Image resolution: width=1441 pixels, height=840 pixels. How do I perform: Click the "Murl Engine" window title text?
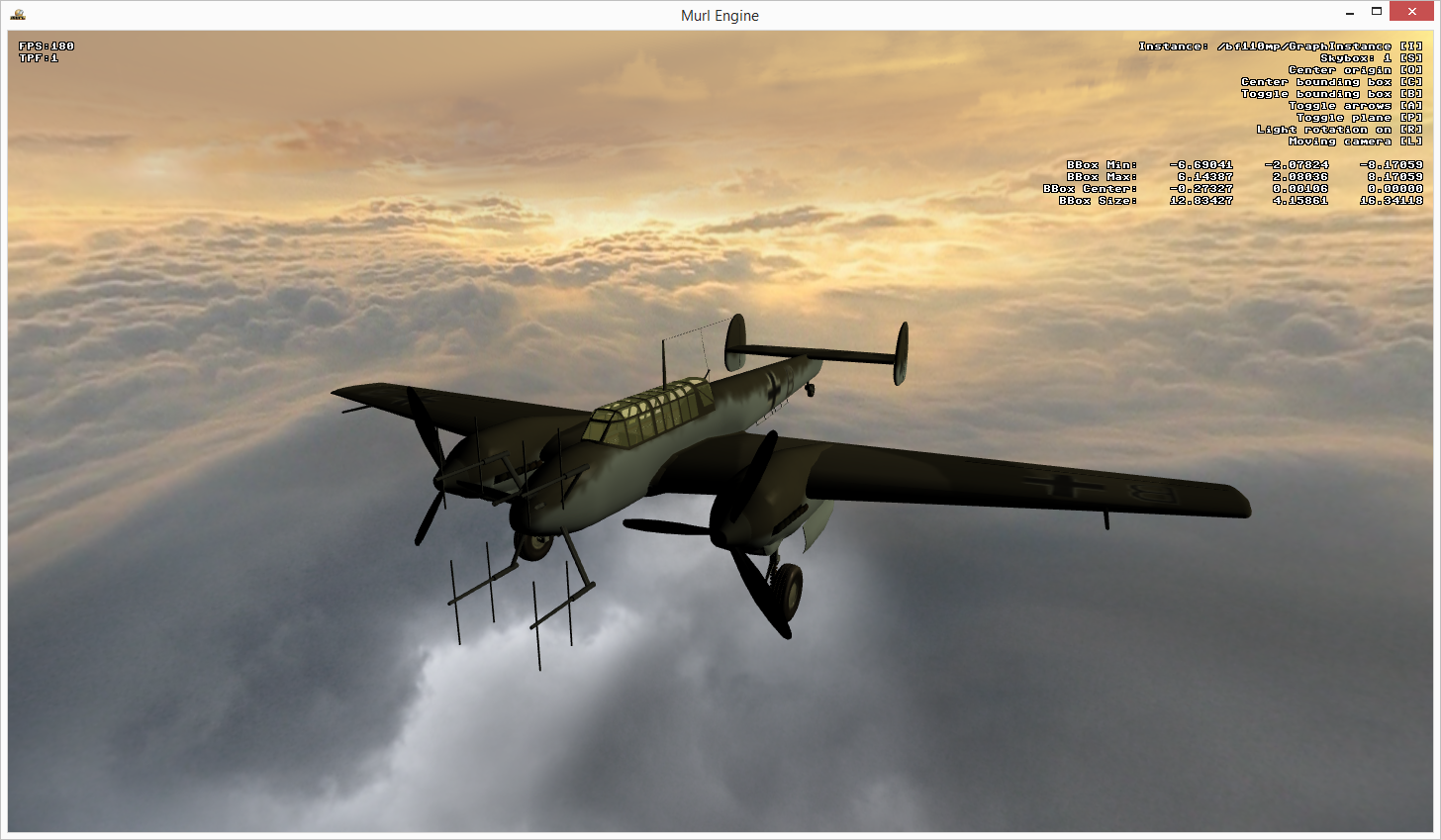720,16
